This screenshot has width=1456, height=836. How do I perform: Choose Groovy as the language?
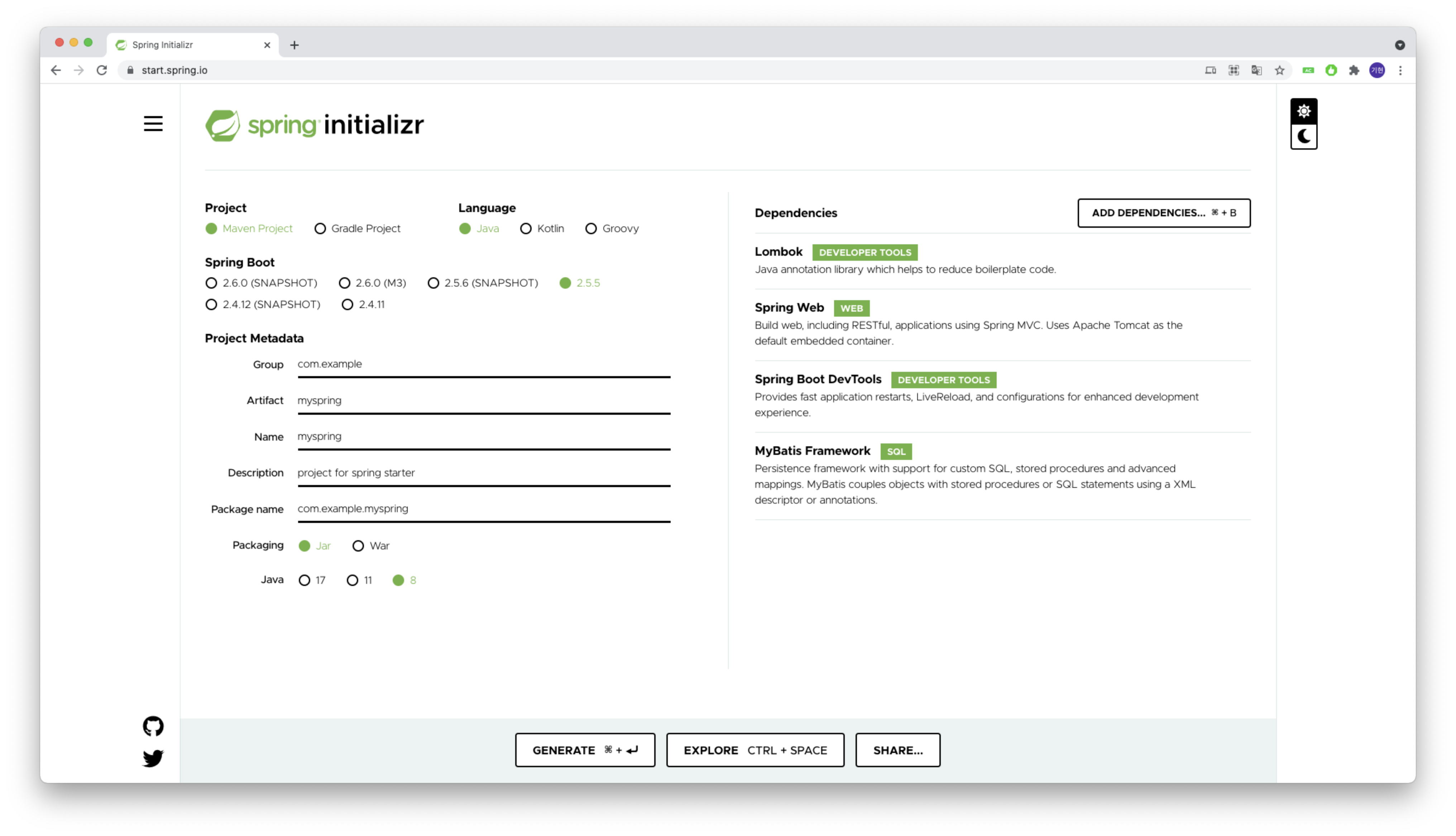pos(612,229)
